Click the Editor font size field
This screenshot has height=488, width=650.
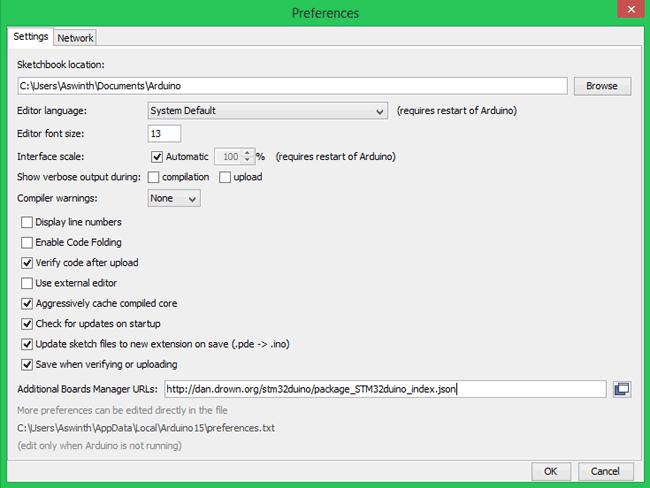point(164,134)
